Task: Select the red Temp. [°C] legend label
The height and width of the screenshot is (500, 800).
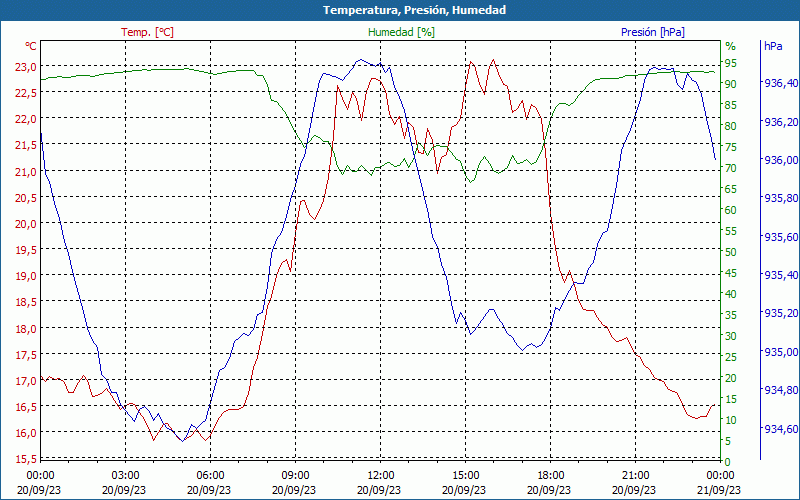Action: click(x=147, y=32)
